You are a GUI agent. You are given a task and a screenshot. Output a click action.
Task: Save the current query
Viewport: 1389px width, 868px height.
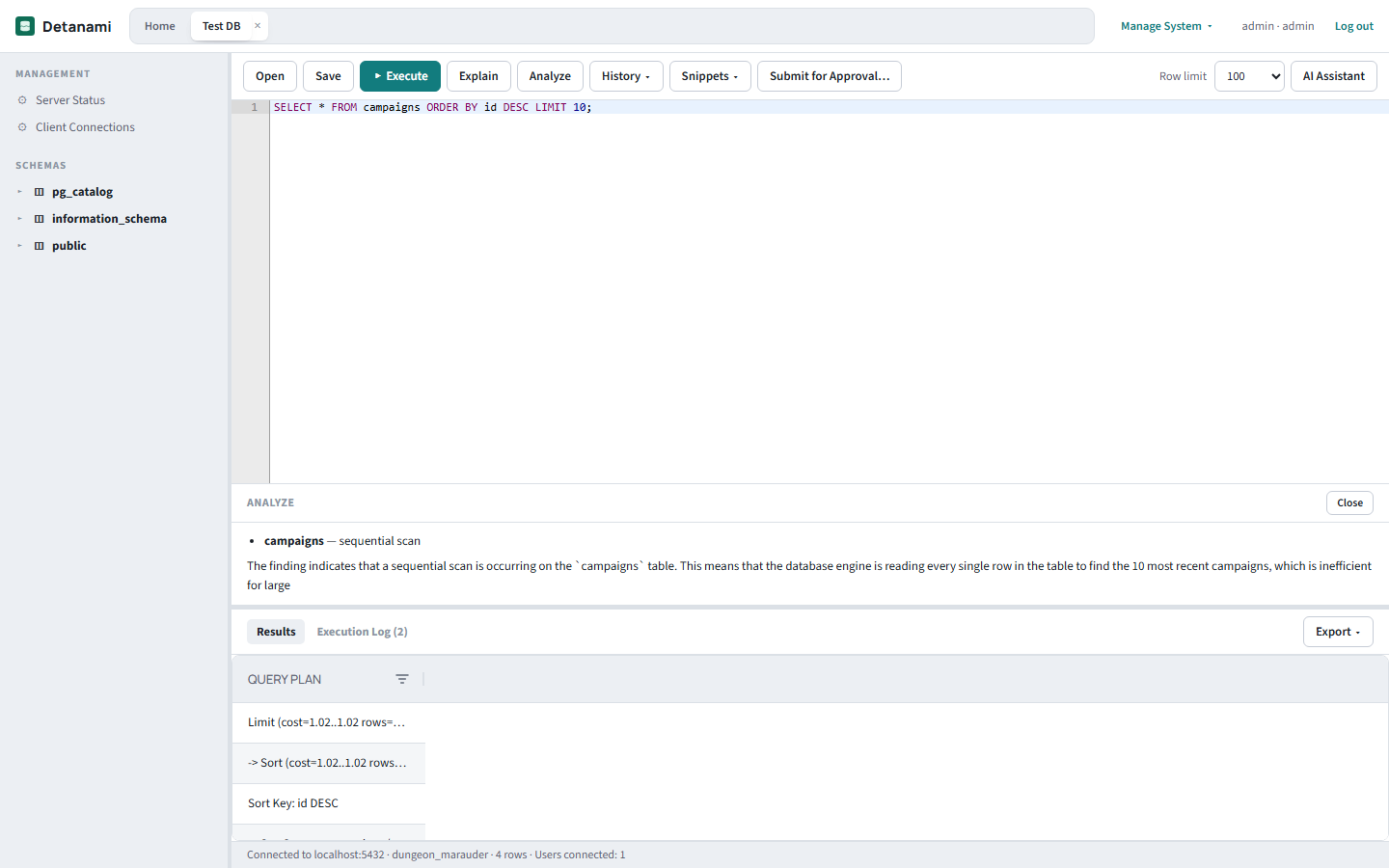pos(328,76)
